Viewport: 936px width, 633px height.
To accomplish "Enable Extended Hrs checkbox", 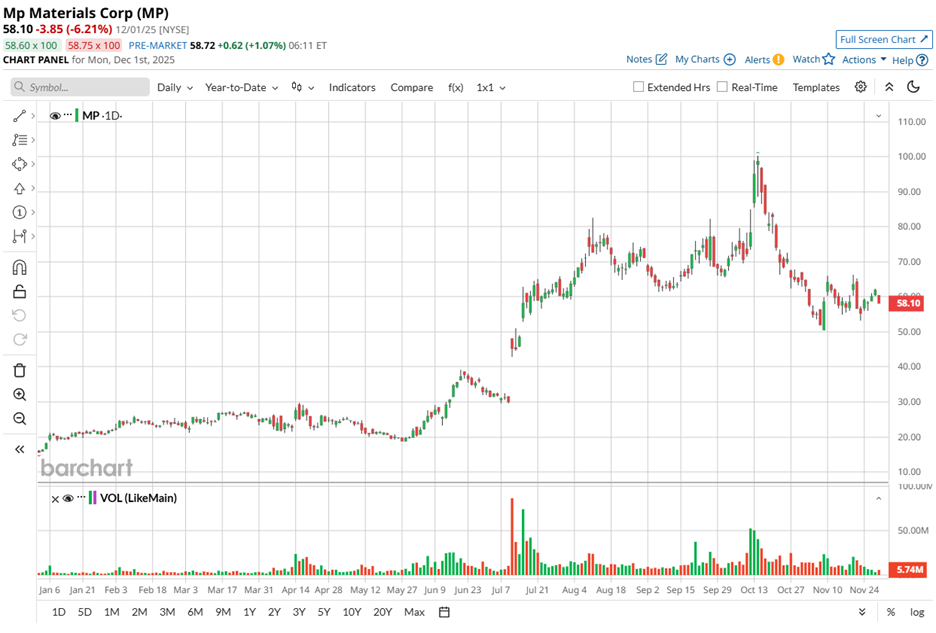I will (x=638, y=87).
